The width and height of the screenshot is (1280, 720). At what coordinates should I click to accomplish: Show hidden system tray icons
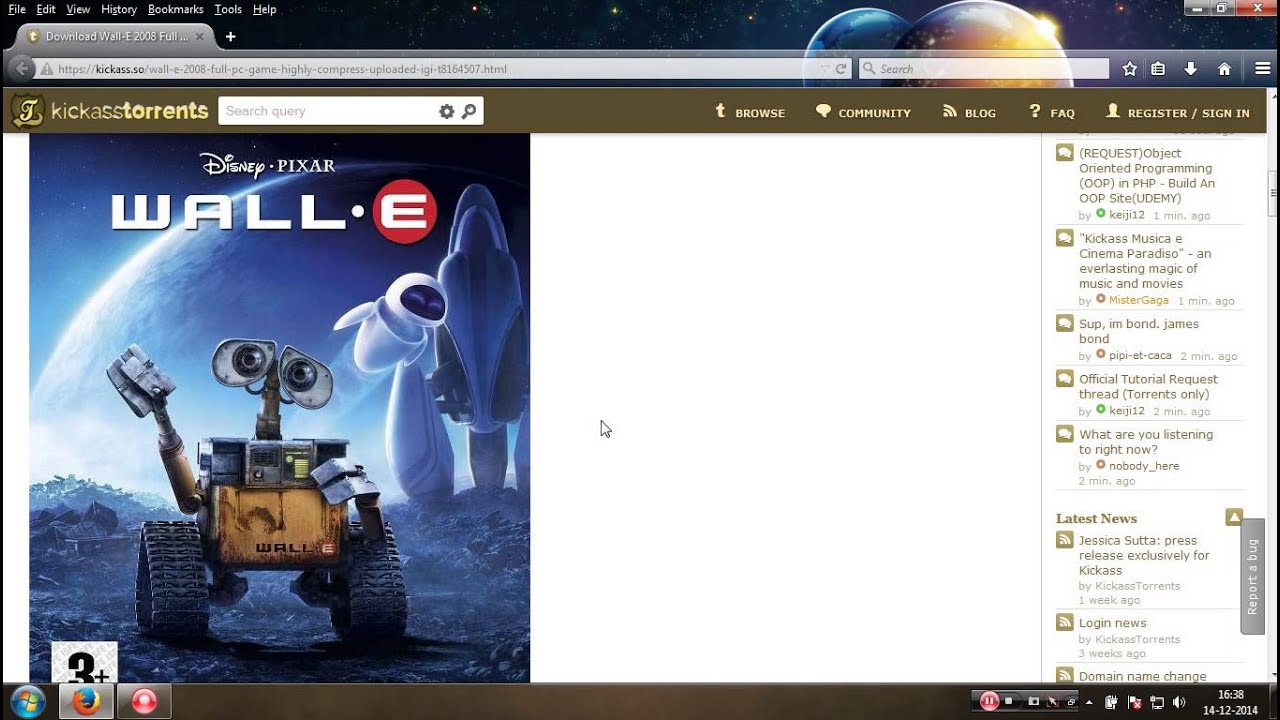point(1089,702)
